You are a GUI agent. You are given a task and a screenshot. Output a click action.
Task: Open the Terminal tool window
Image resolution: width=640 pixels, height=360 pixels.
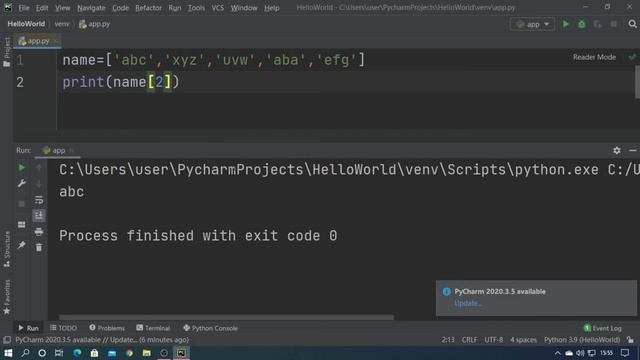(153, 328)
